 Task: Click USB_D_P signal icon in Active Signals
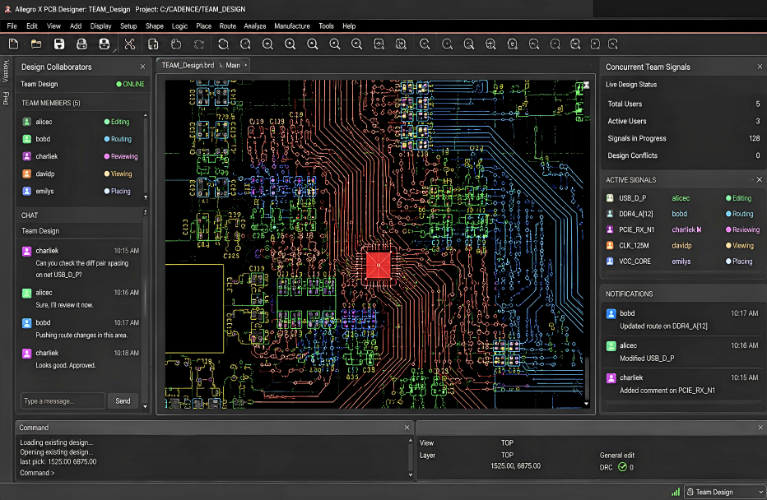[610, 198]
